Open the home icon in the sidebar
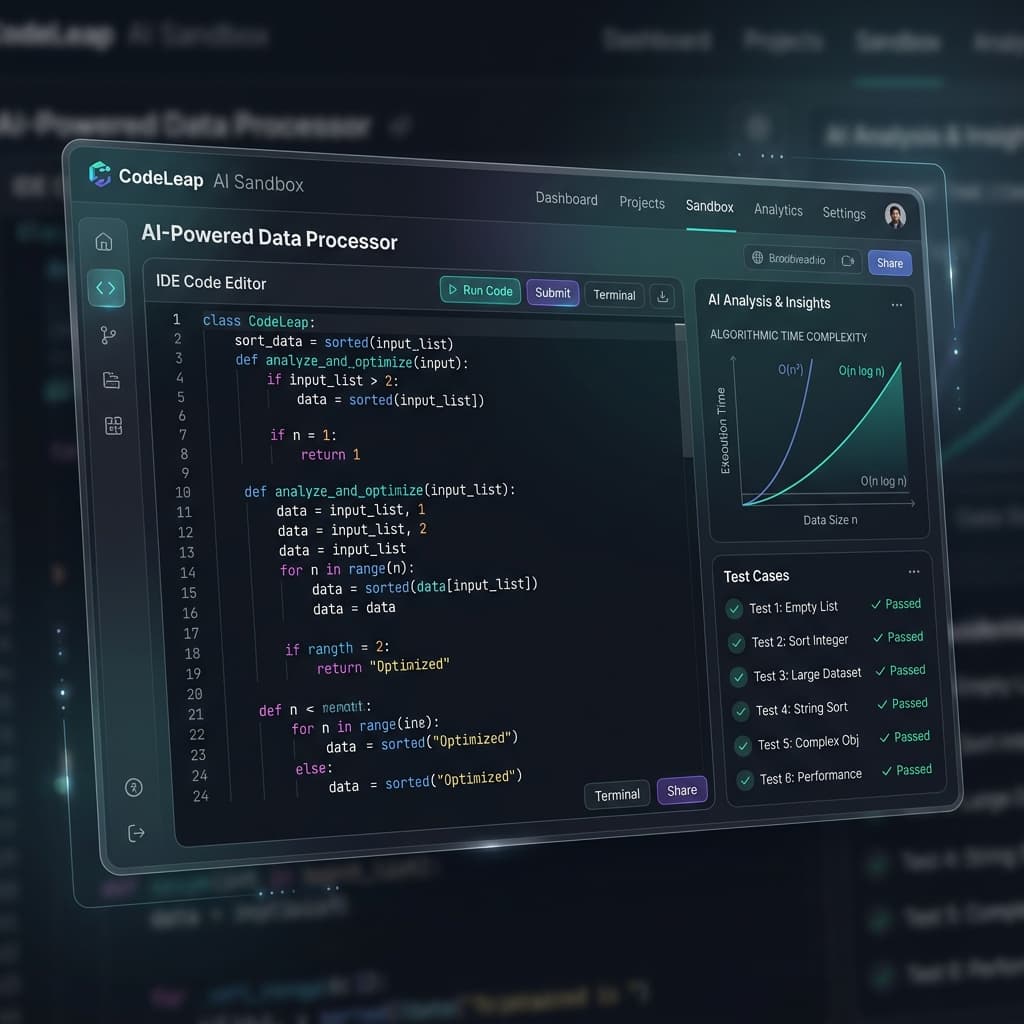The height and width of the screenshot is (1024, 1024). (x=104, y=242)
